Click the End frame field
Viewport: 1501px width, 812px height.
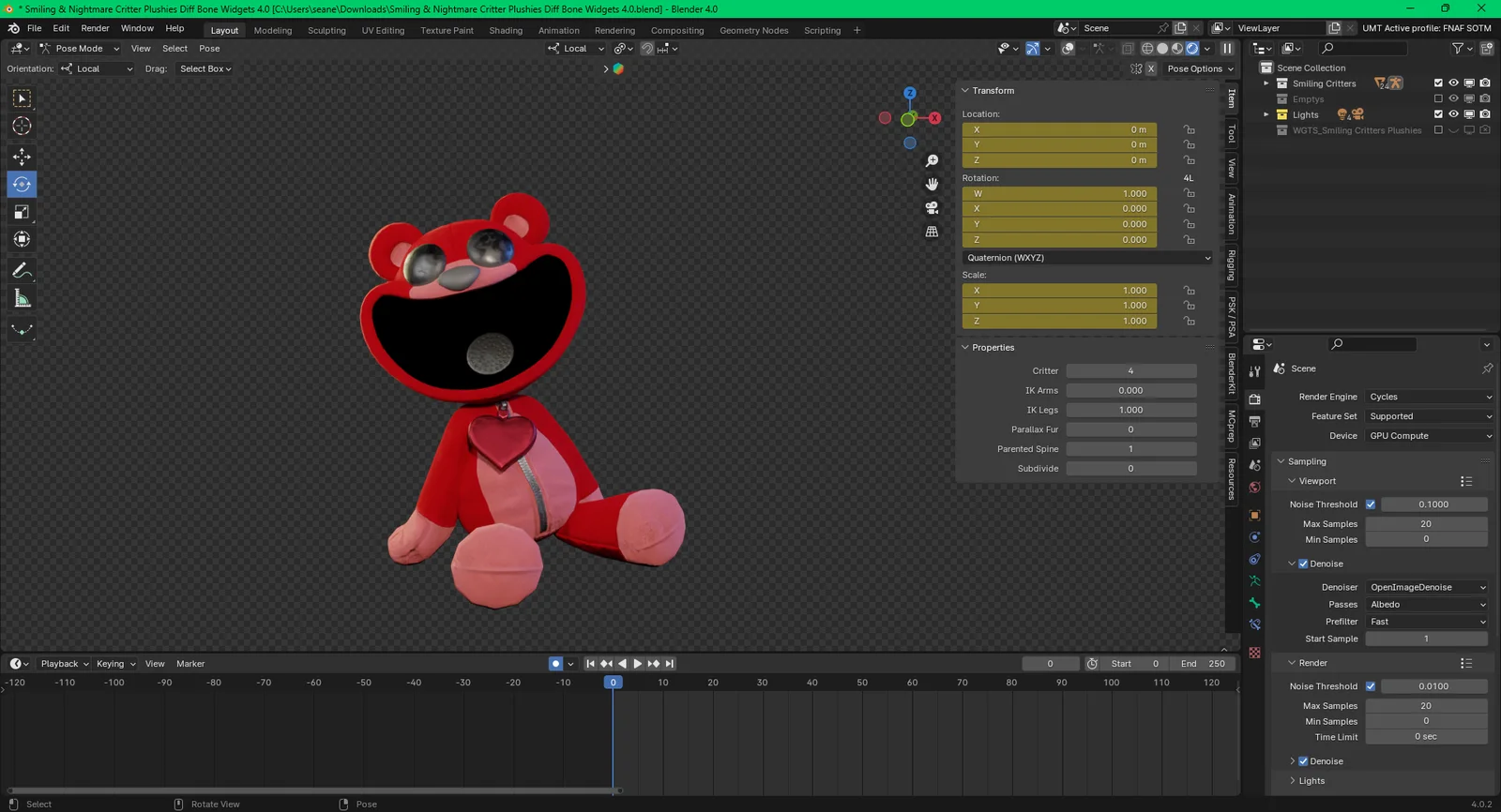[1203, 664]
